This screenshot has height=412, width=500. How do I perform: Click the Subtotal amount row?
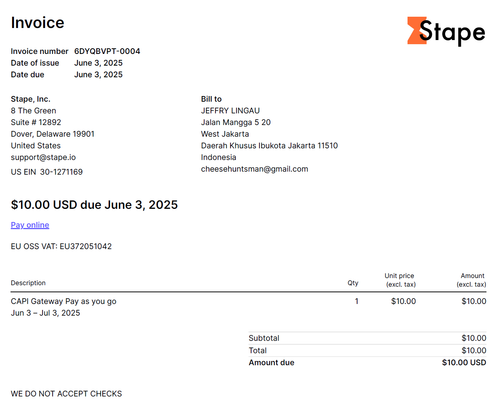click(x=367, y=338)
